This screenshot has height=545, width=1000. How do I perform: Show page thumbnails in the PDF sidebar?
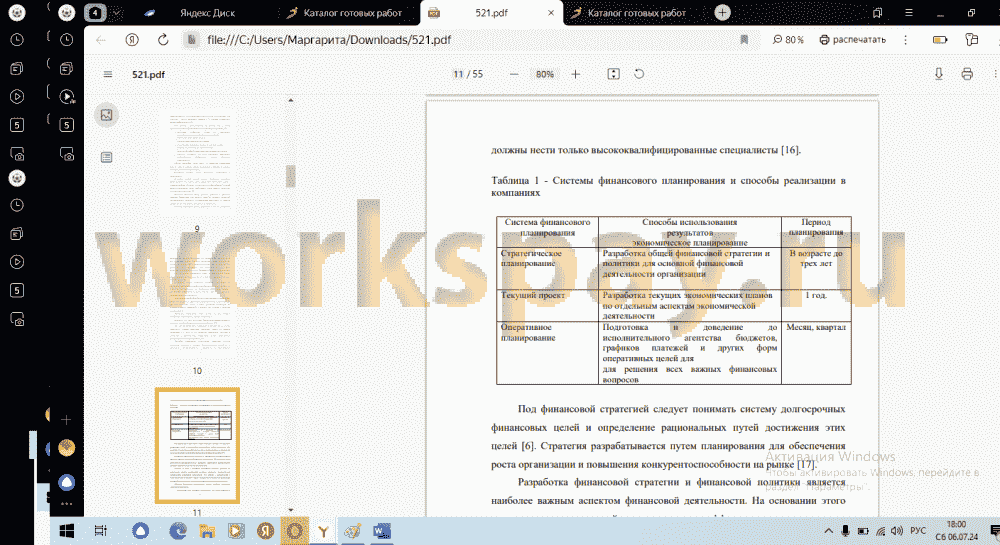pos(107,115)
